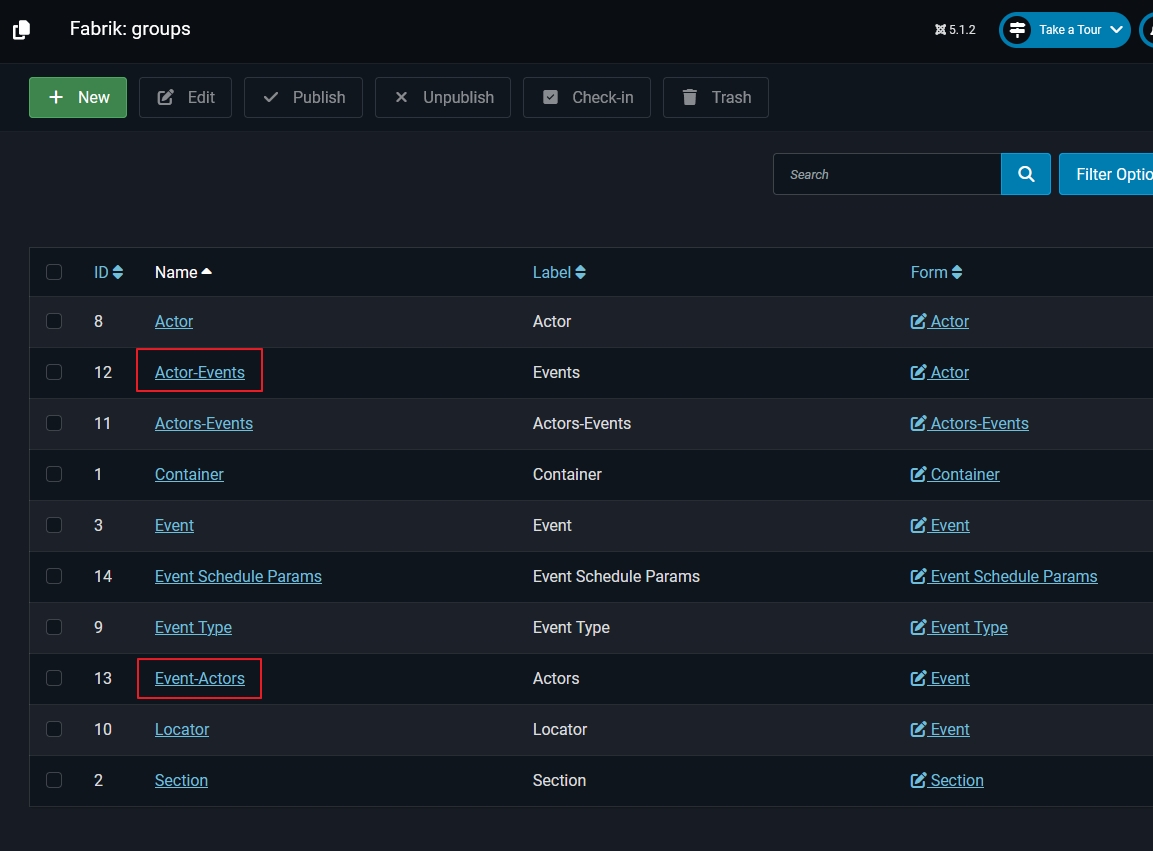Screen dimensions: 1153x851
Task: Toggle the select-all checkbox in table header
Action: pos(54,272)
